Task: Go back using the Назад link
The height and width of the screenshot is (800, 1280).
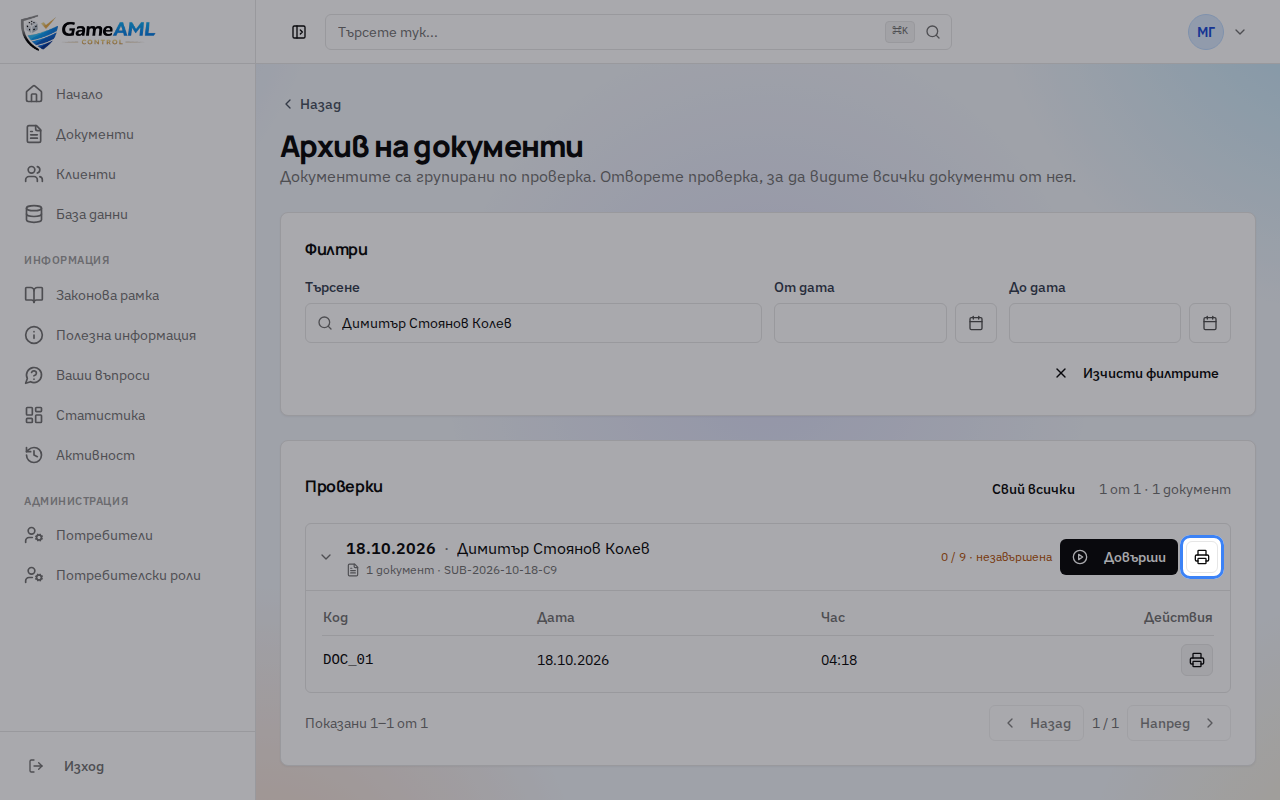Action: pyautogui.click(x=312, y=104)
